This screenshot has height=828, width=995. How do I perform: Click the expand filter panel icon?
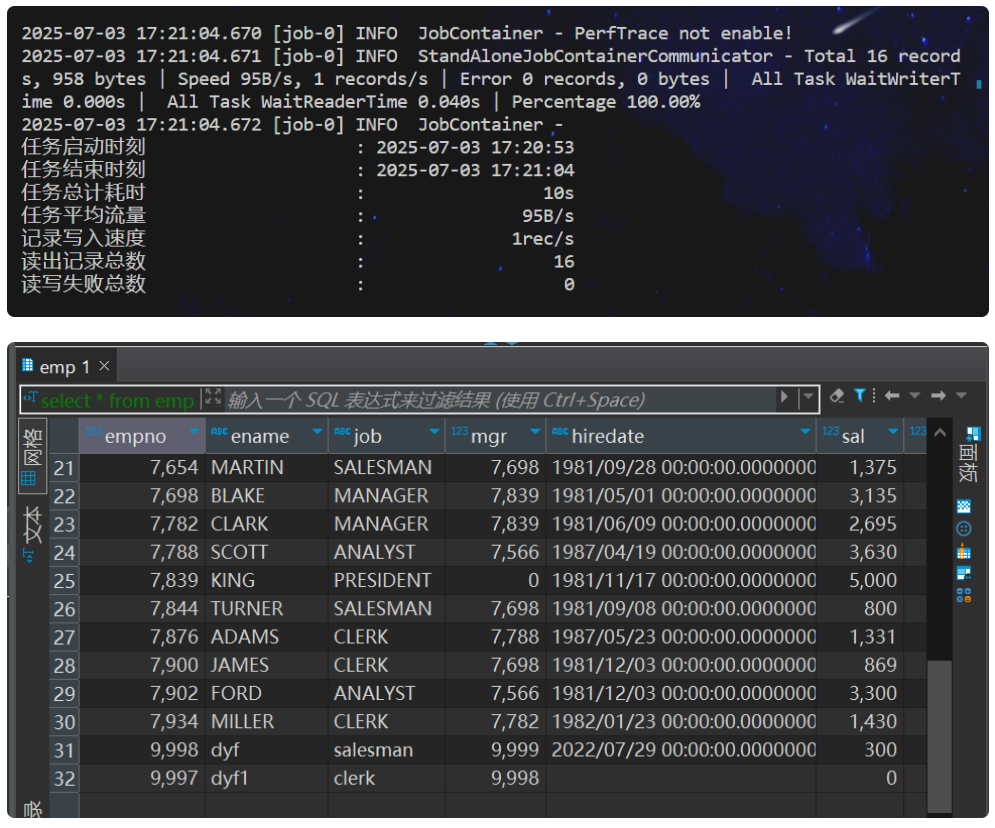tap(213, 398)
